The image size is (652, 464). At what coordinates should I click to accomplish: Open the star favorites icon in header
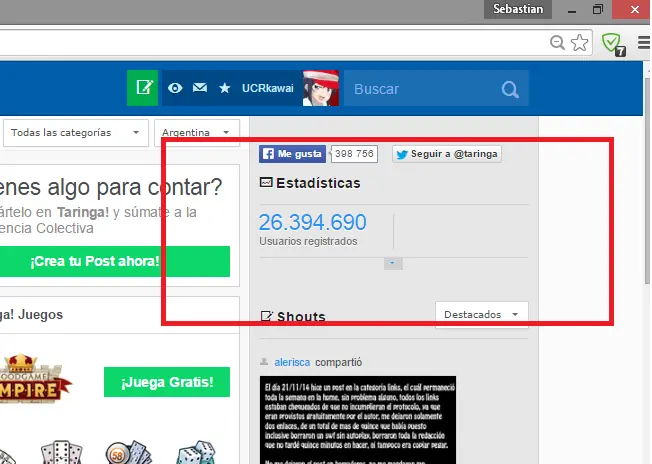225,88
